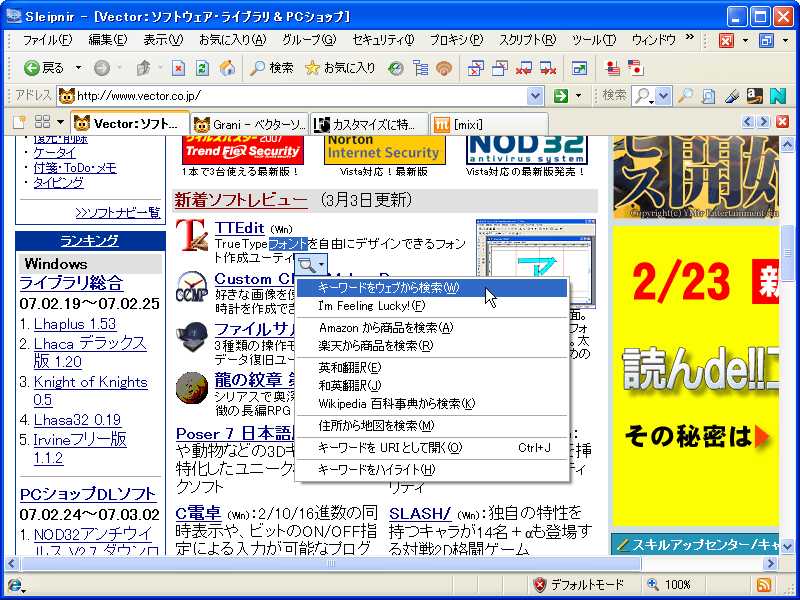Click the tab thumbnails grid icon
This screenshot has height=600, width=800.
point(42,122)
